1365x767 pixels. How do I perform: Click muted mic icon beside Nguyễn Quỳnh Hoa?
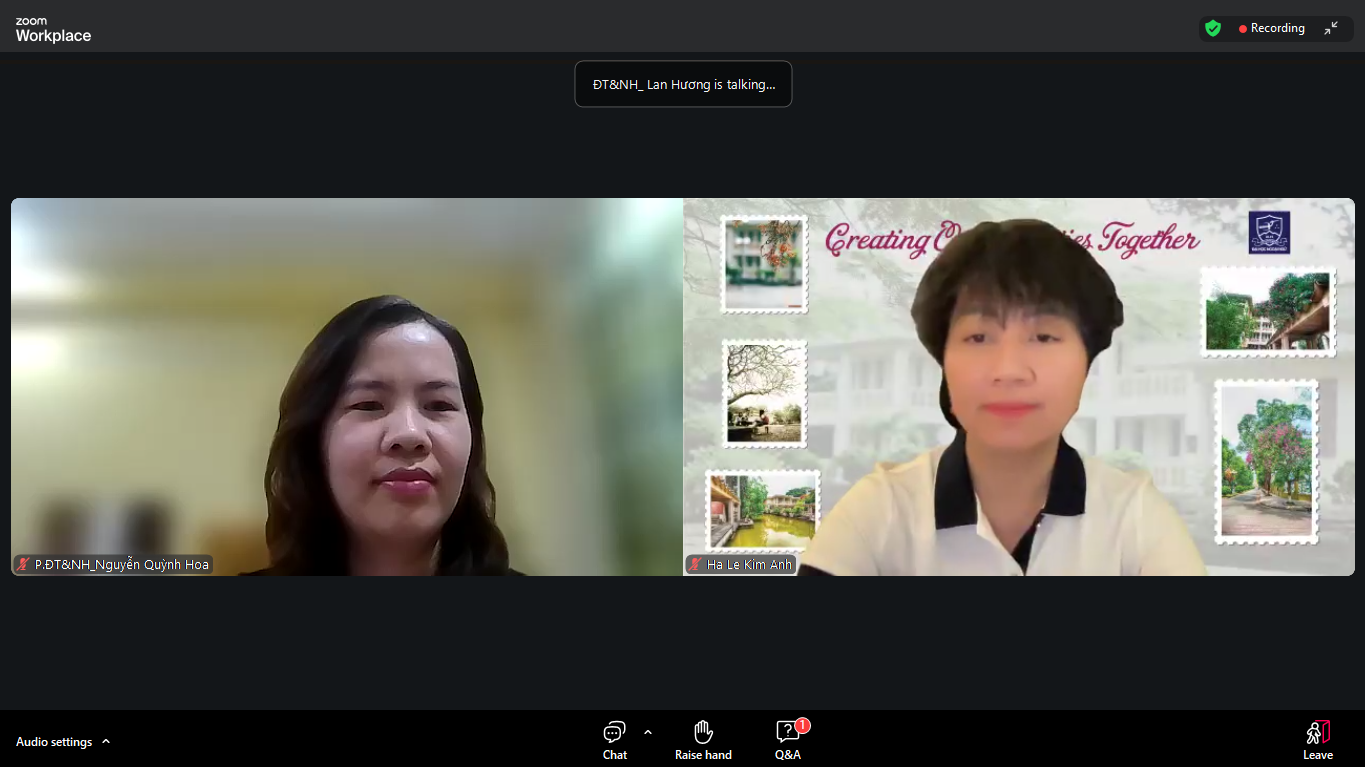[23, 564]
